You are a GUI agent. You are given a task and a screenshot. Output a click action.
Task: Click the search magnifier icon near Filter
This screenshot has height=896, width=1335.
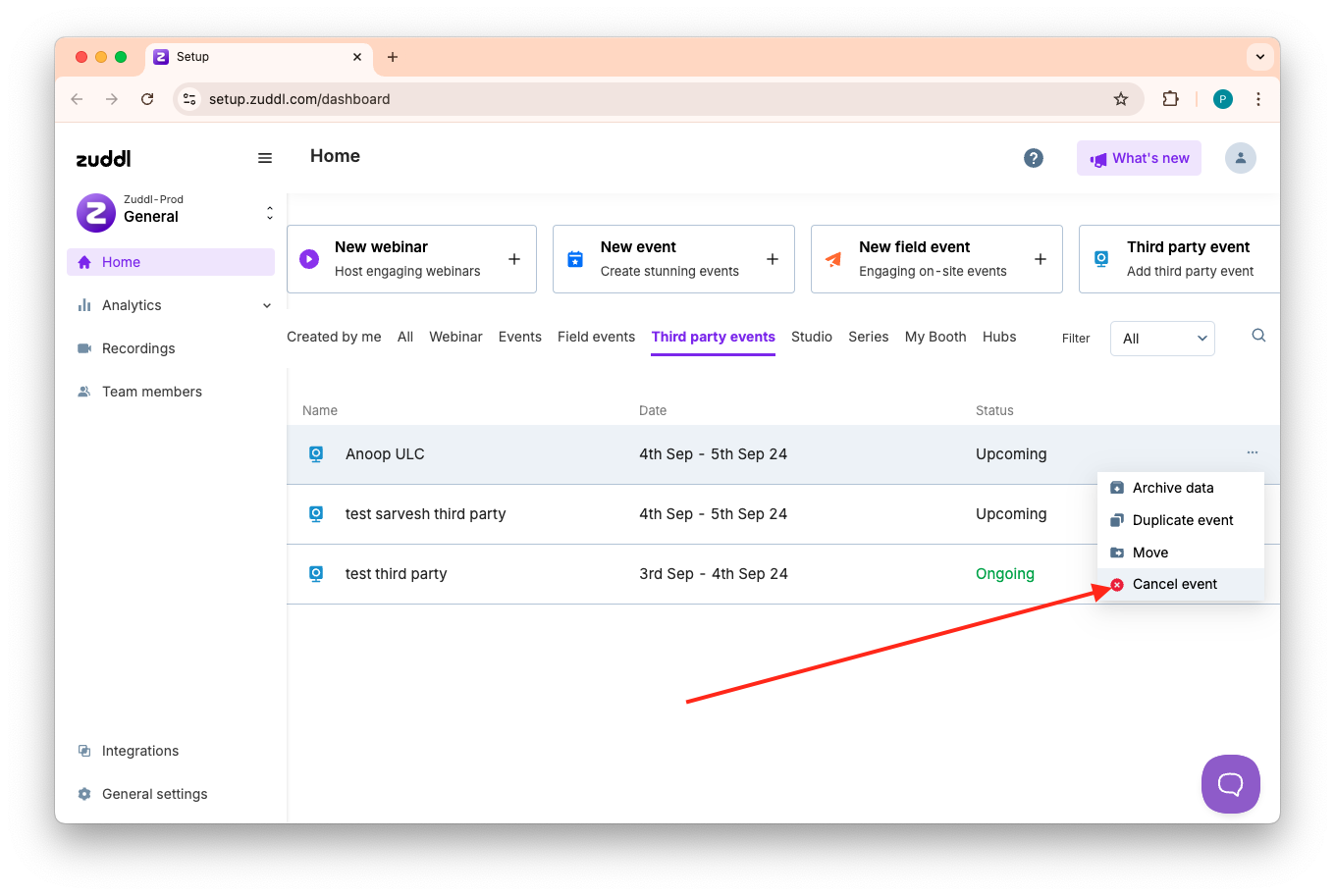(1258, 336)
